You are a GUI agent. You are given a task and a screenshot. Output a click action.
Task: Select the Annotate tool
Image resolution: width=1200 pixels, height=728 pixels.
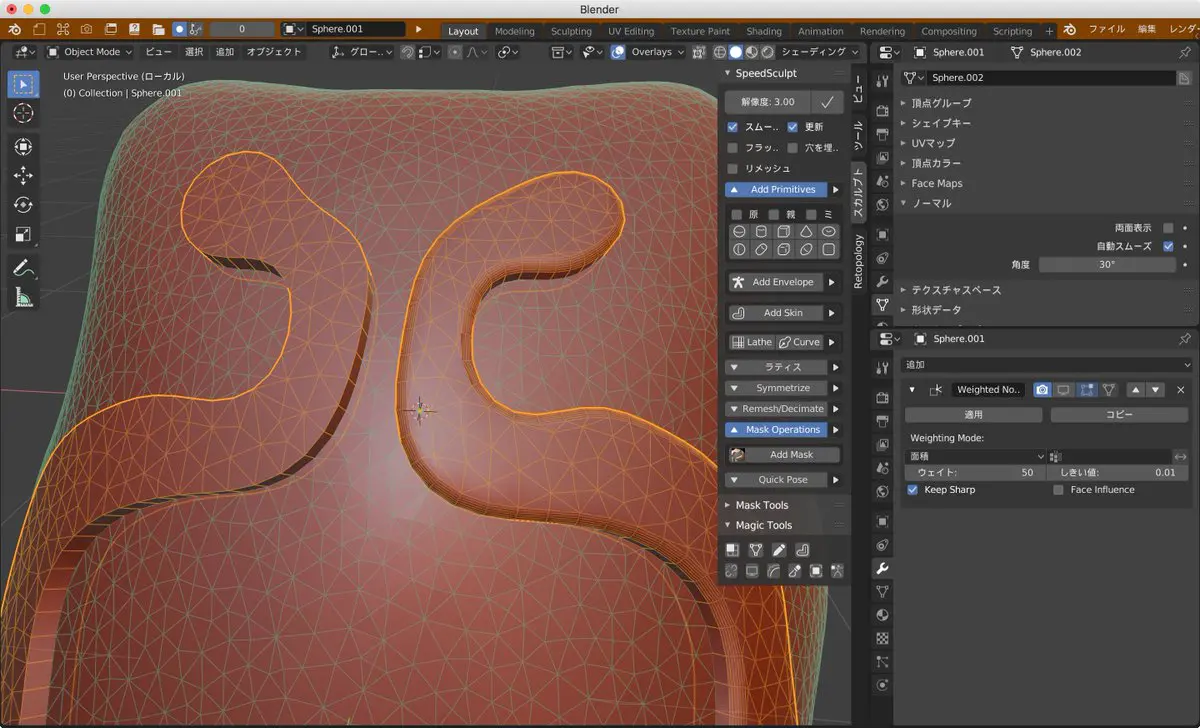22,268
